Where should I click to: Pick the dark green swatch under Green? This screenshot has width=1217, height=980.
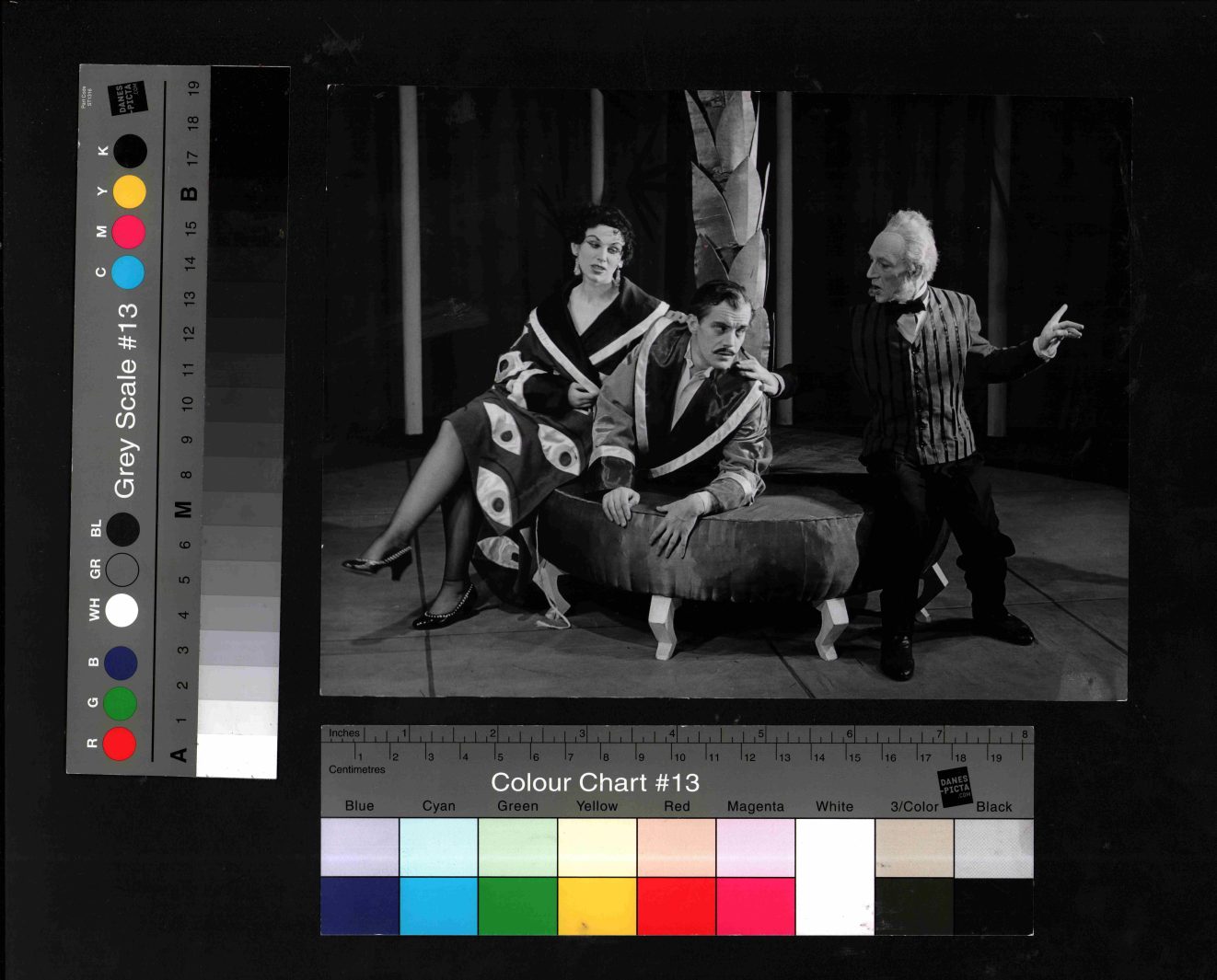click(x=517, y=905)
